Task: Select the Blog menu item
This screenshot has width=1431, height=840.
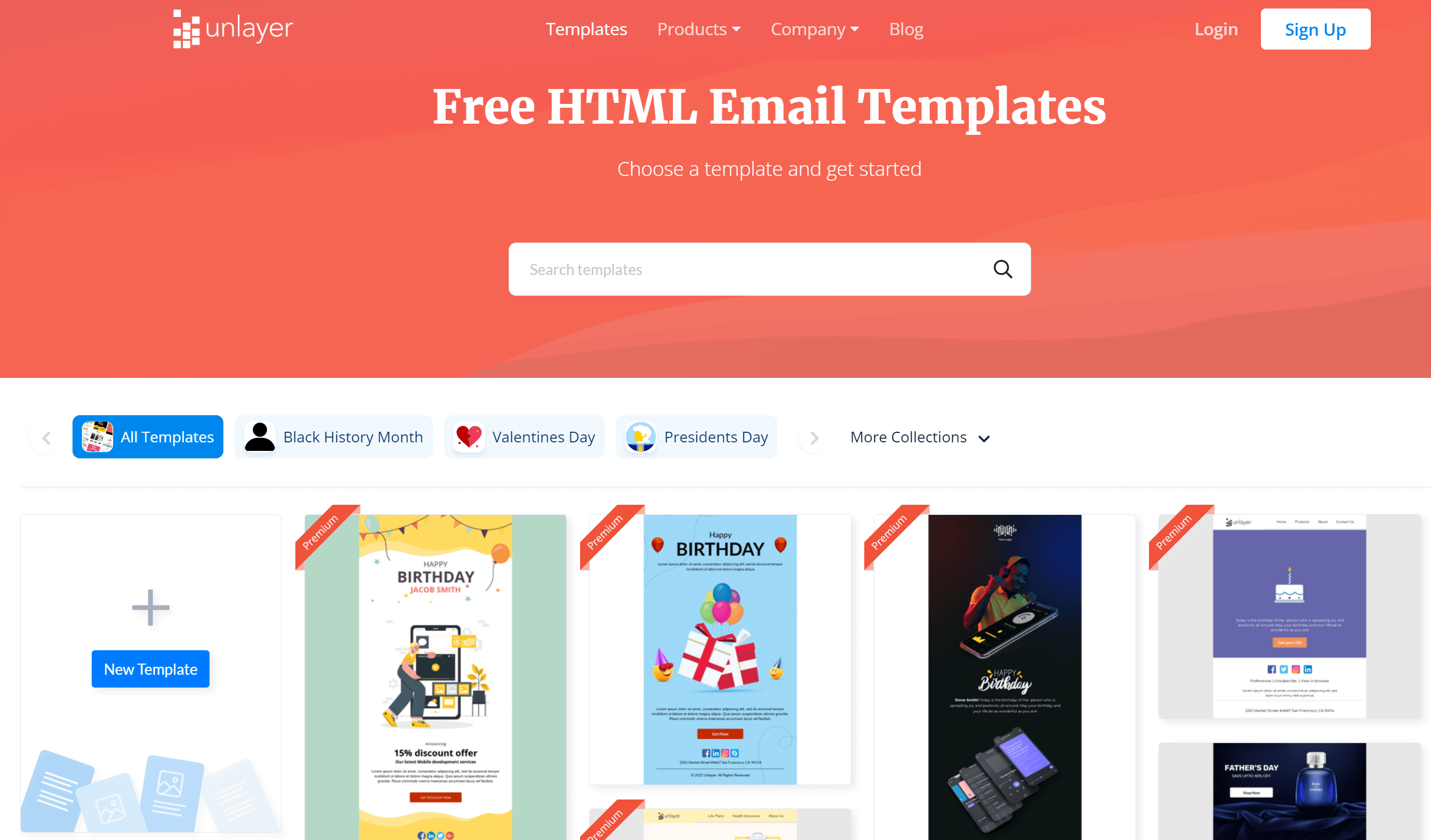Action: (906, 29)
